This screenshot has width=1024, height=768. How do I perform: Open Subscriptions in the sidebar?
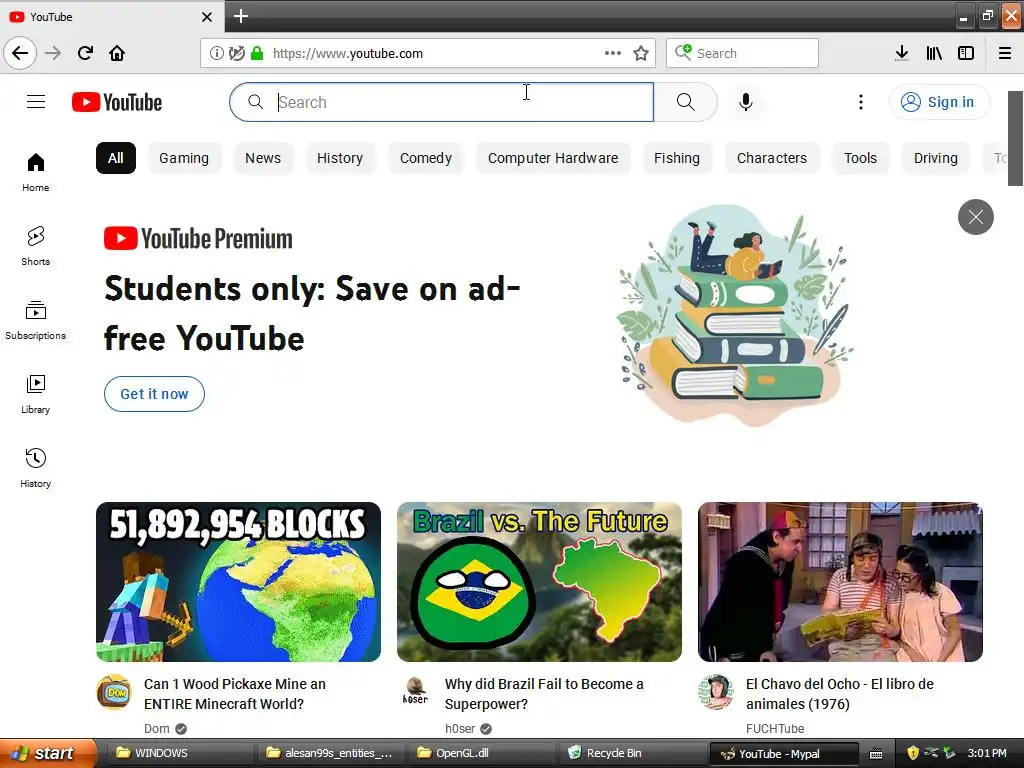click(x=35, y=320)
